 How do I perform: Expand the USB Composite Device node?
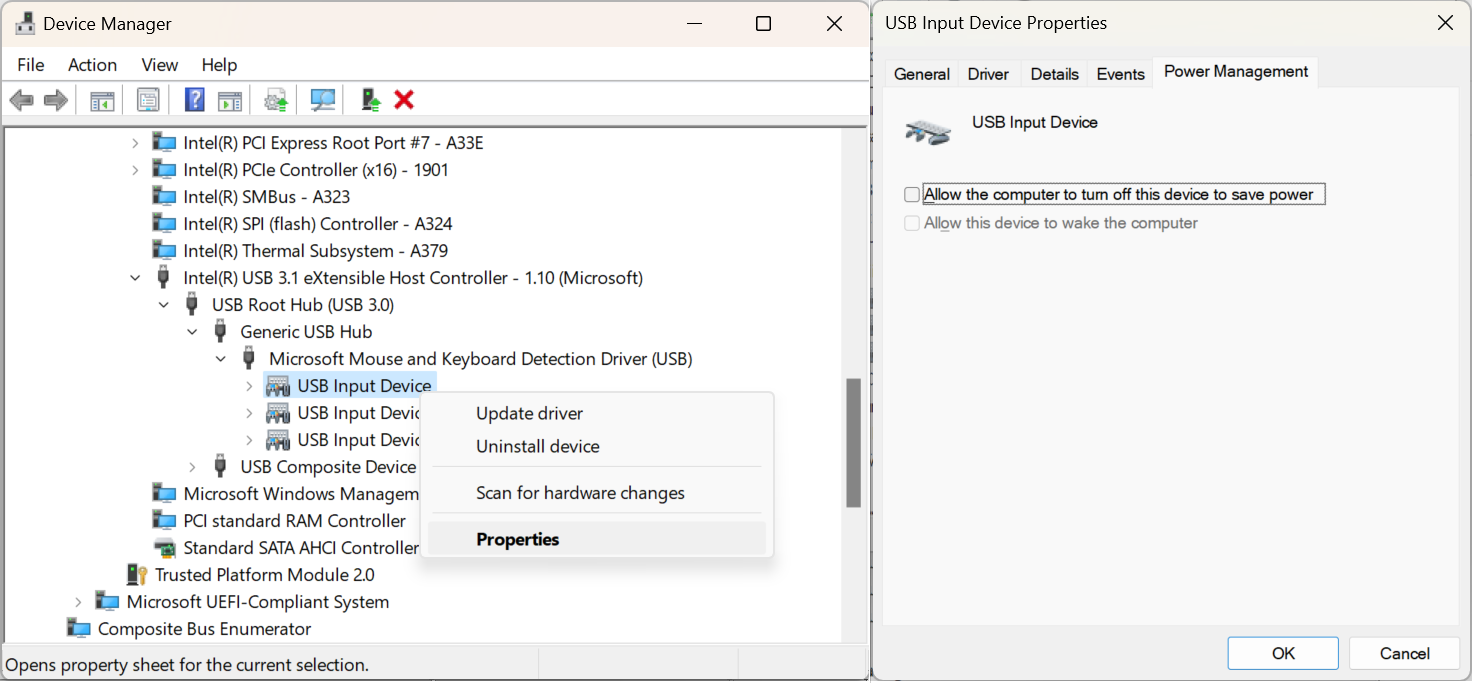tap(193, 467)
